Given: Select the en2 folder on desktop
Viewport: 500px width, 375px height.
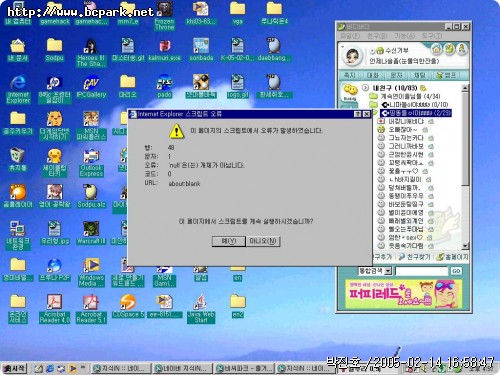Looking at the screenshot, I should click(238, 306).
